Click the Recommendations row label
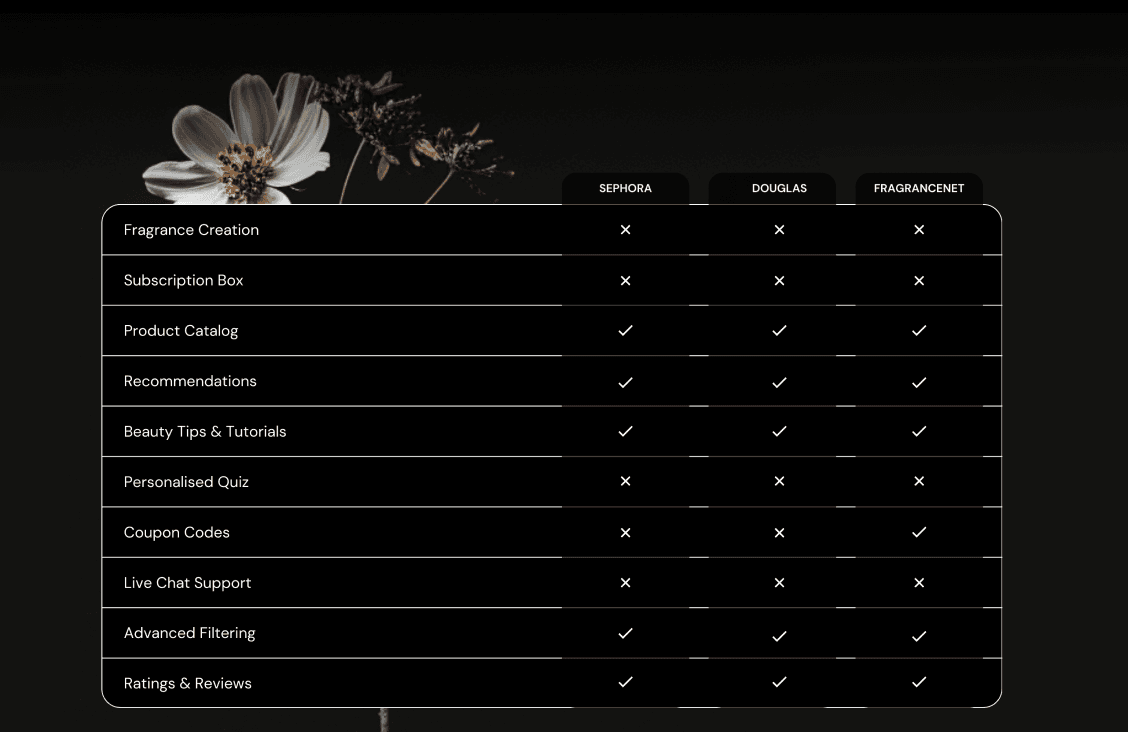The image size is (1128, 732). [190, 381]
